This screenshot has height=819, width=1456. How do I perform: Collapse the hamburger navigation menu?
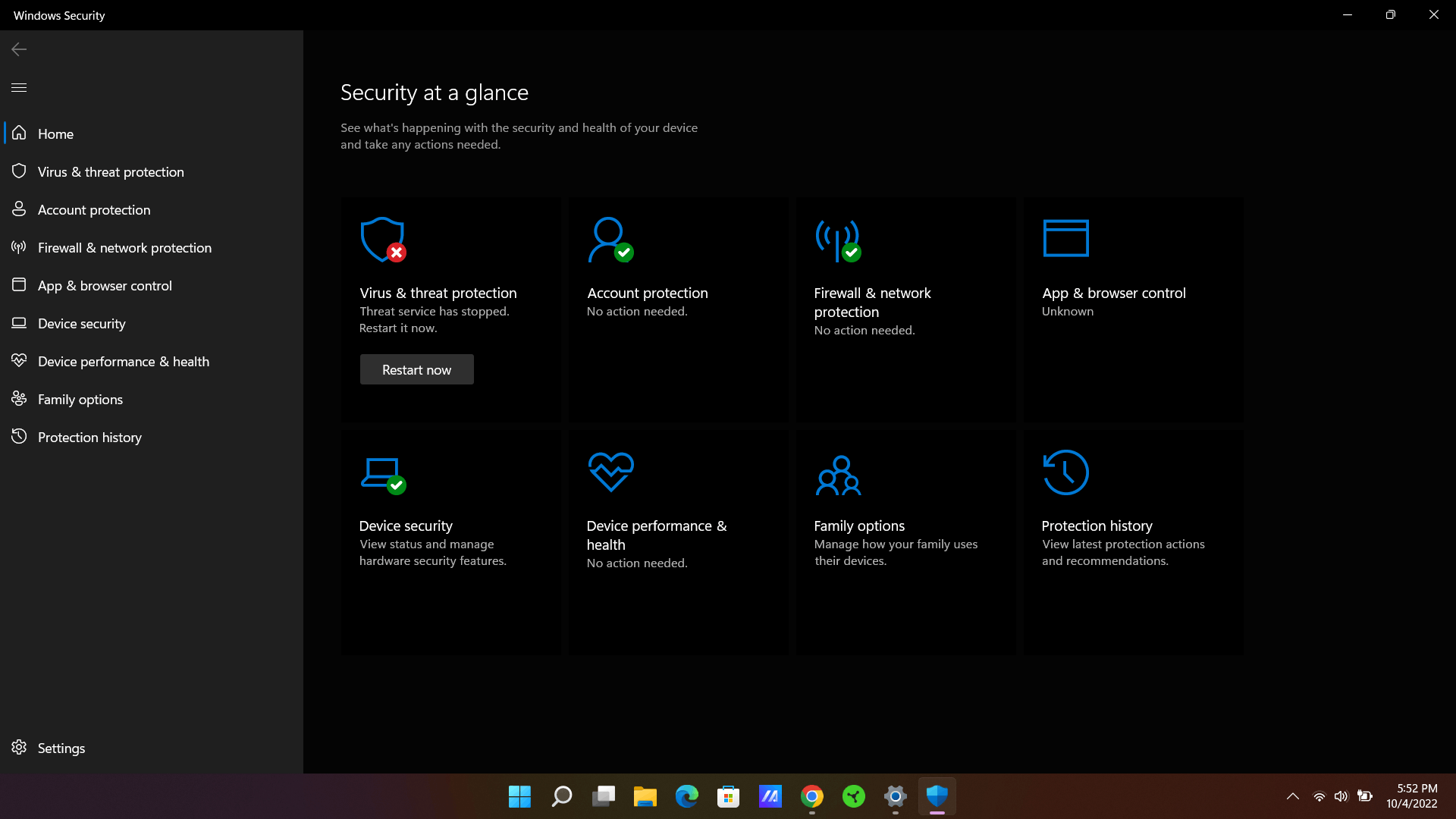(x=19, y=87)
